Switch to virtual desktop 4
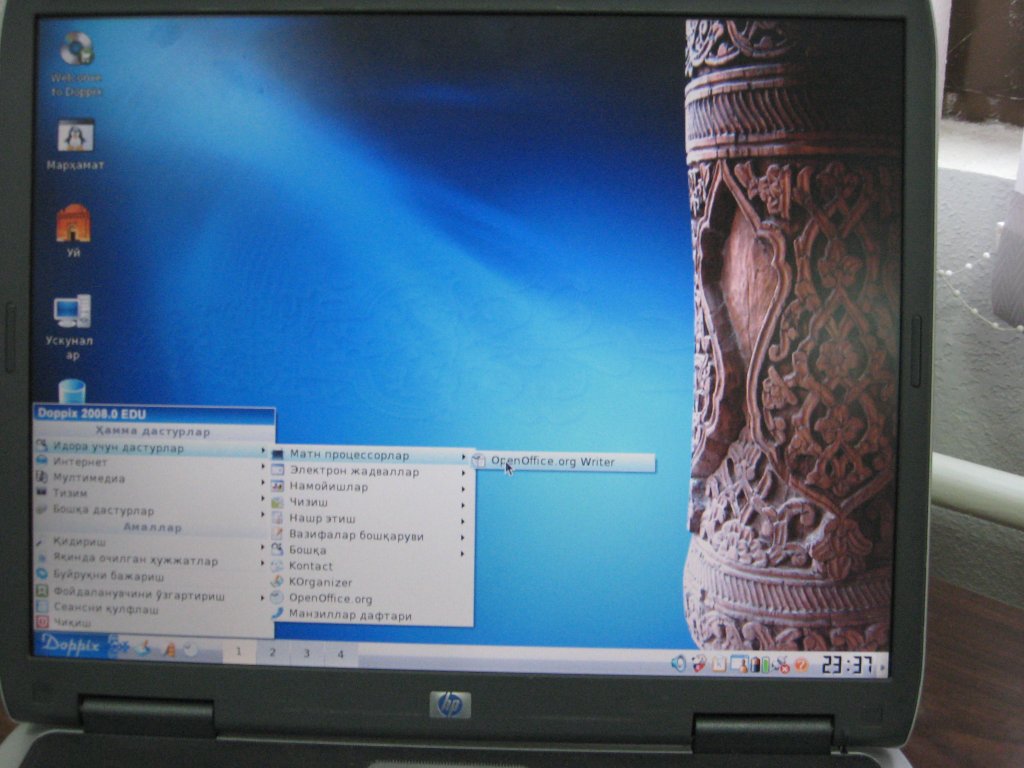This screenshot has height=768, width=1024. 340,654
